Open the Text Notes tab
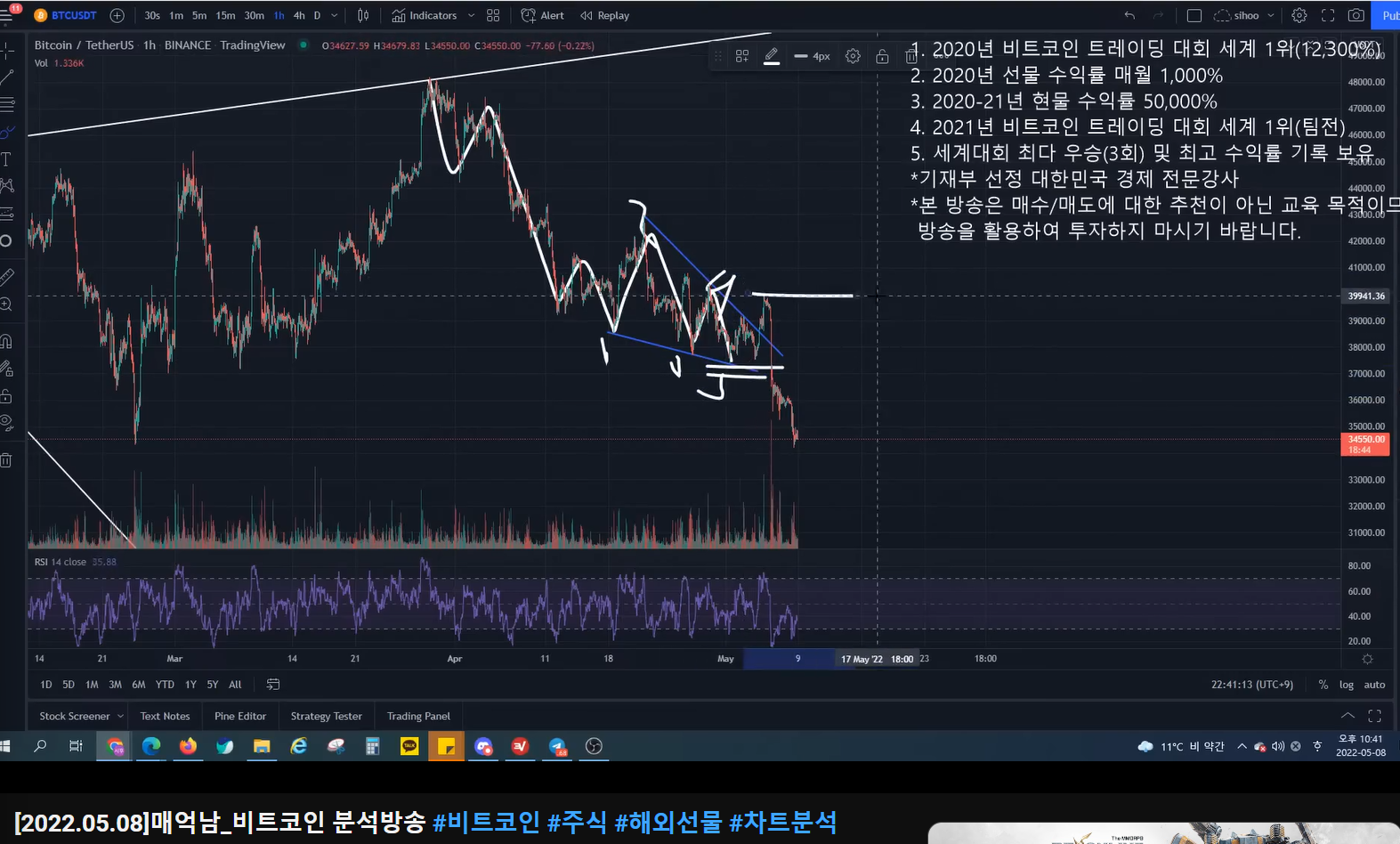 pos(165,716)
